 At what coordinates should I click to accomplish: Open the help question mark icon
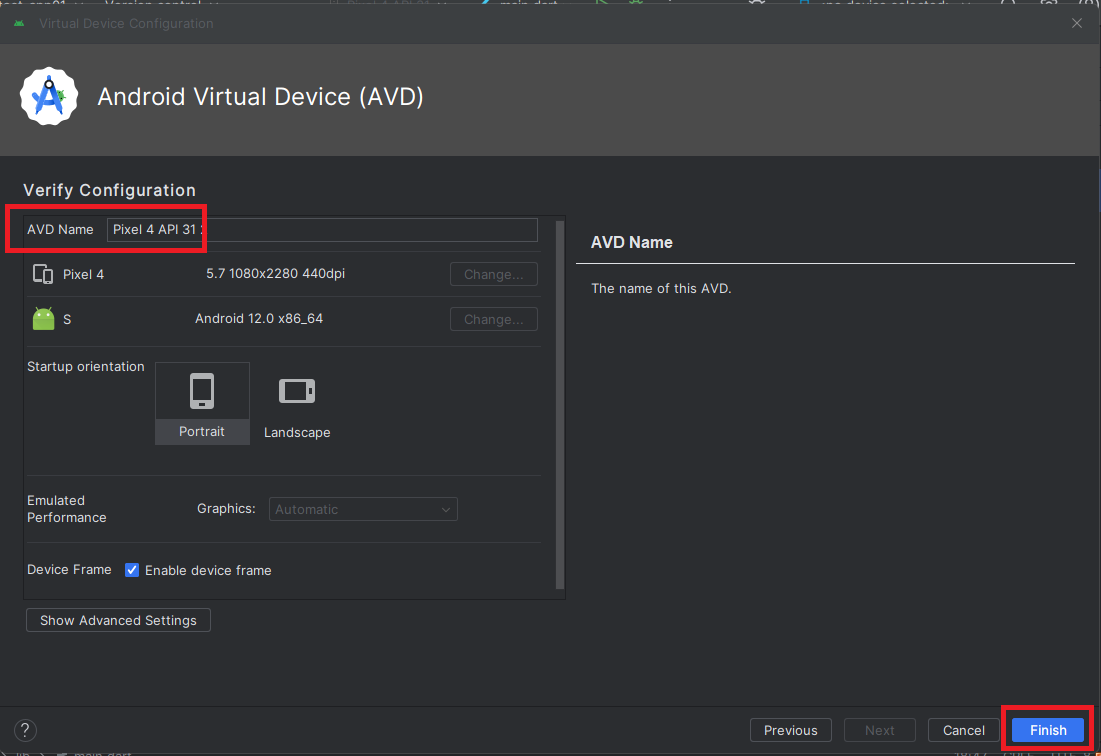pos(25,730)
